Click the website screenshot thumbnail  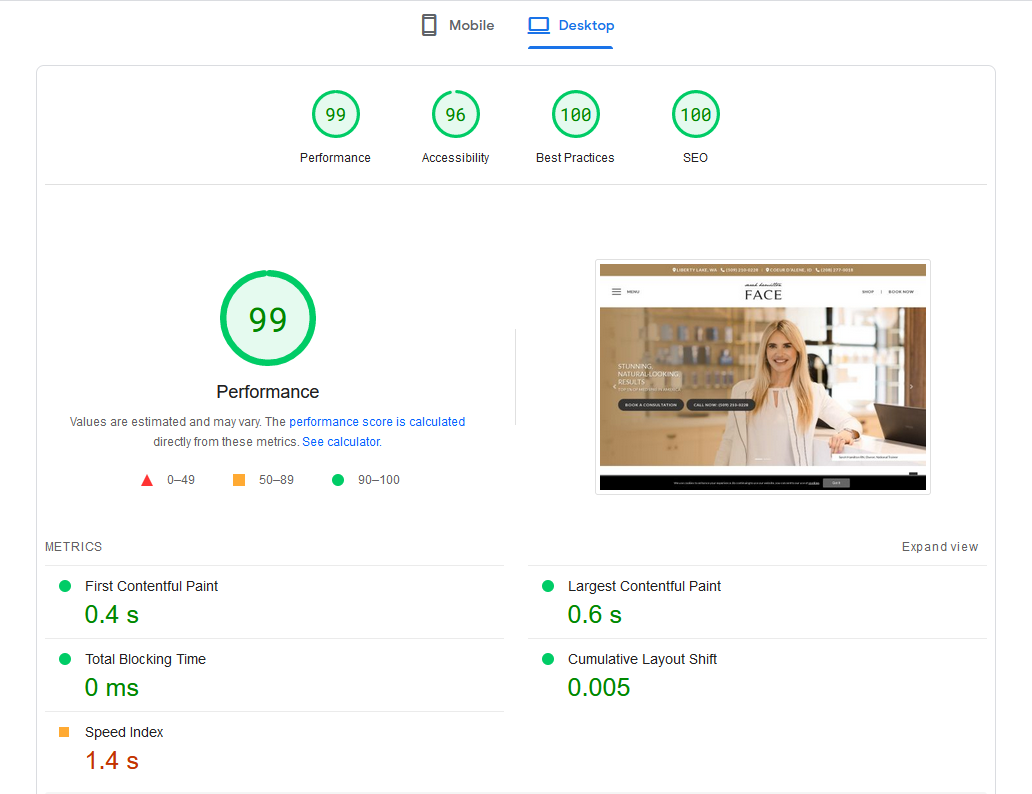click(x=762, y=377)
